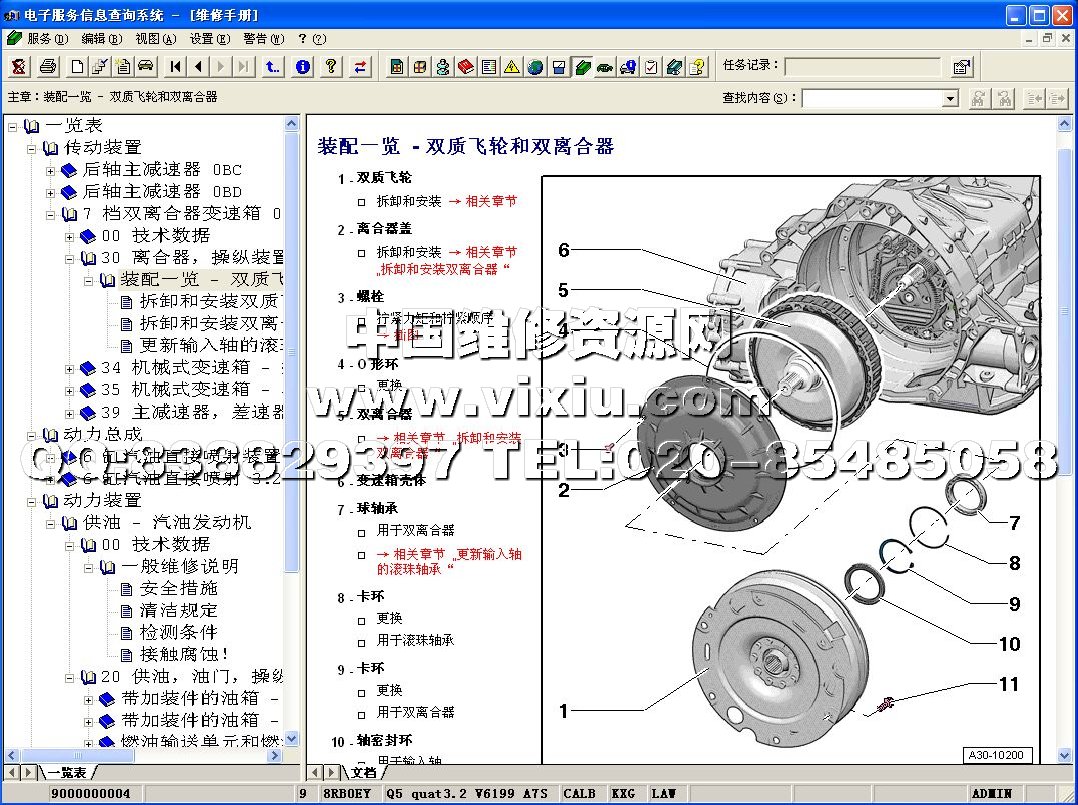Click the globe icon in the toolbar
The width and height of the screenshot is (1078, 805).
point(535,67)
